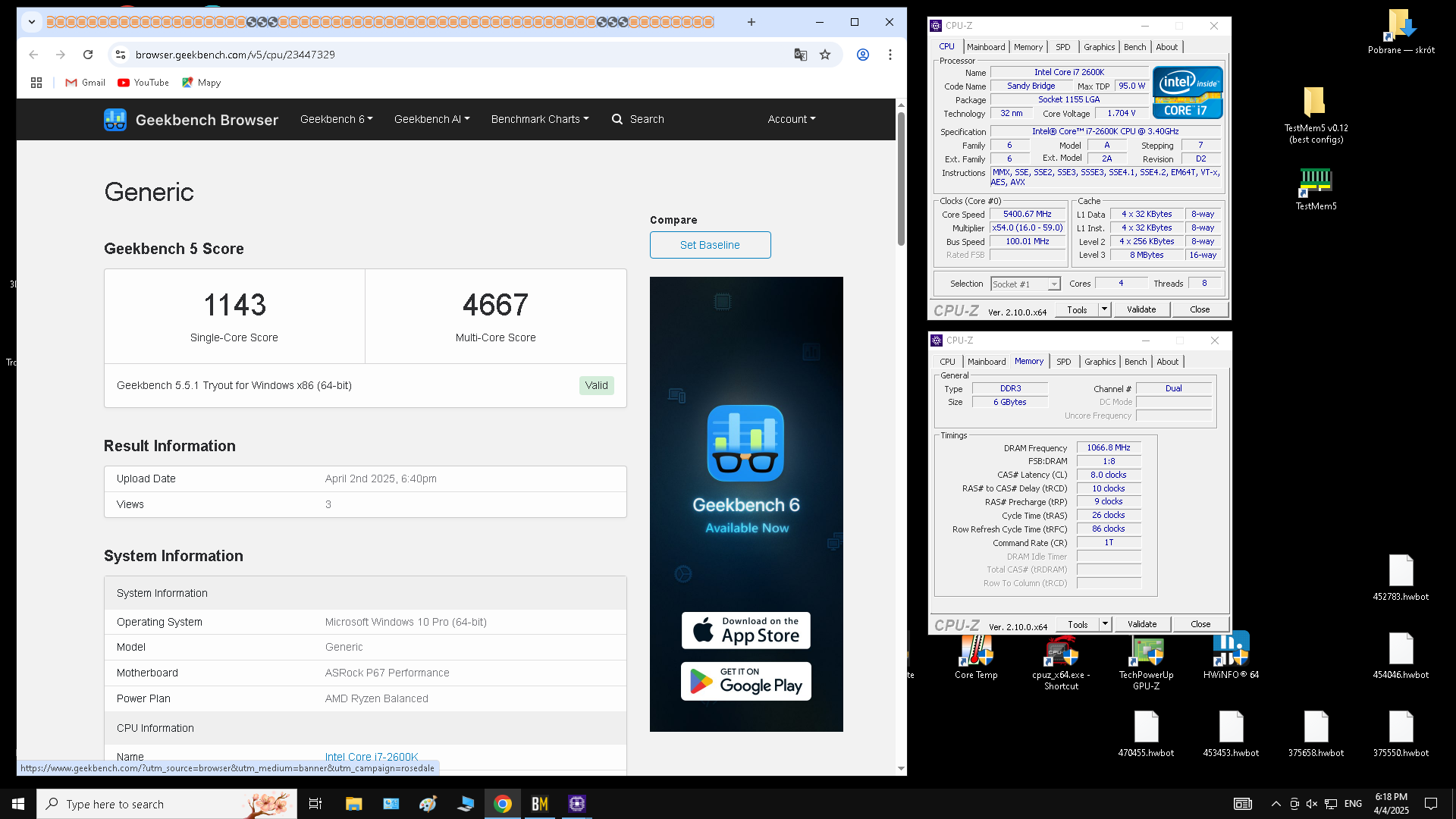
Task: Click the browser reload page icon
Action: pos(88,55)
